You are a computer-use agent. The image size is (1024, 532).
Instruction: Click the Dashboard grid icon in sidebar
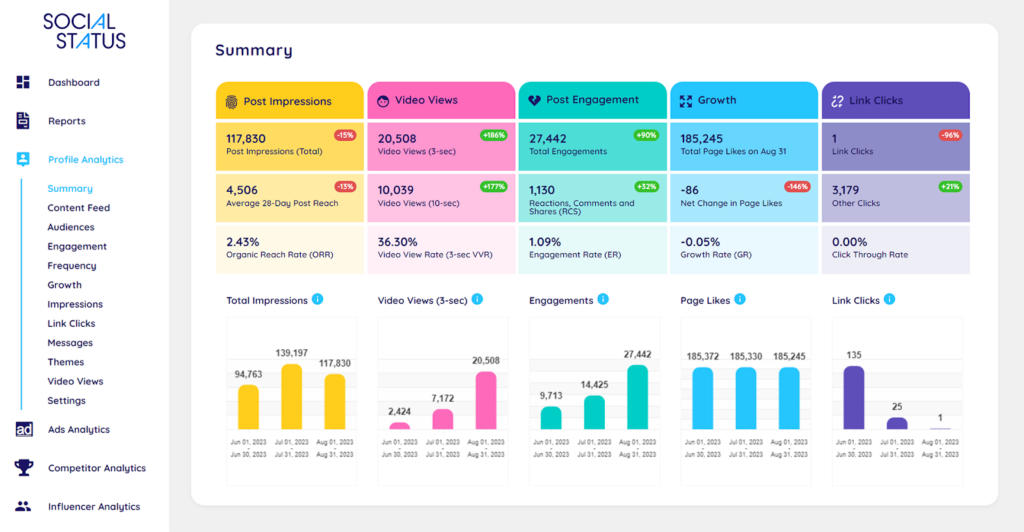23,82
